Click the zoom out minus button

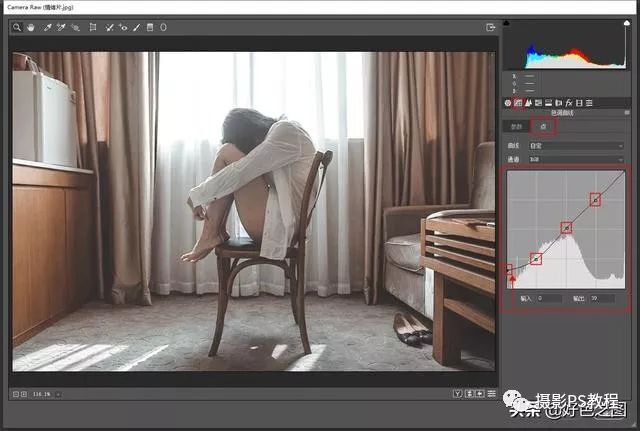pos(16,395)
